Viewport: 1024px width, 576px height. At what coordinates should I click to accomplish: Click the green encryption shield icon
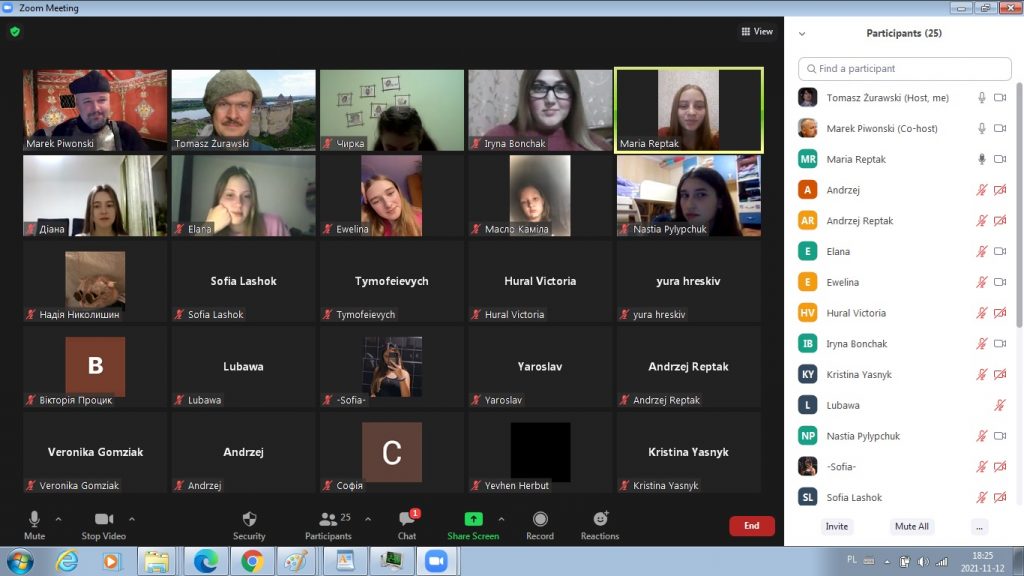coord(15,31)
